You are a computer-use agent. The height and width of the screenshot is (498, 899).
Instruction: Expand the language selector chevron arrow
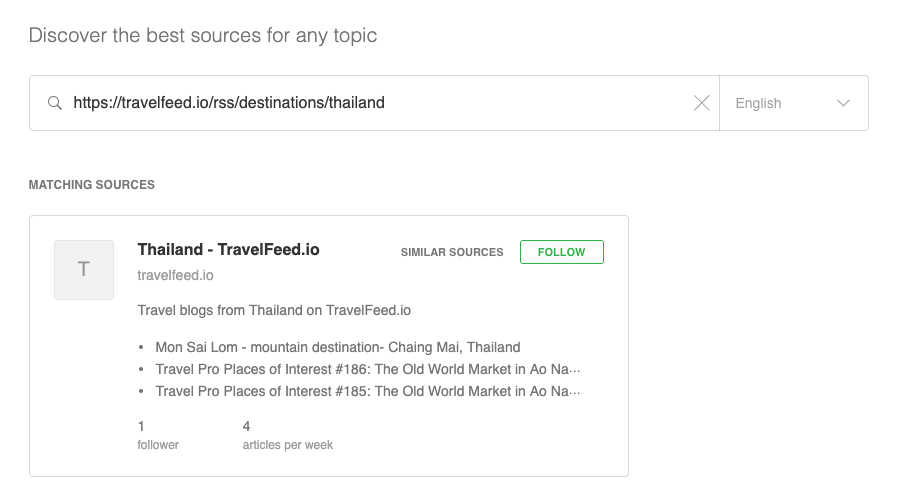(843, 103)
